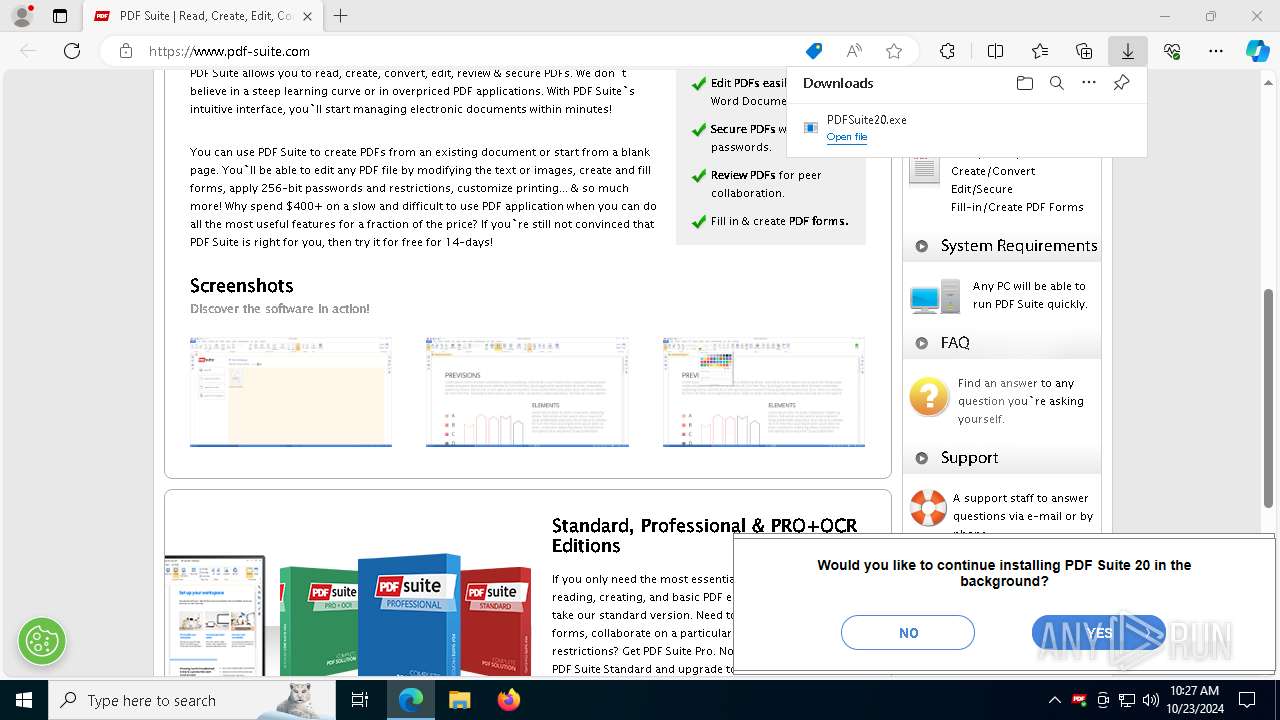The height and width of the screenshot is (720, 1280).
Task: Click Fill-in/Create PDF Forms text
Action: click(1017, 207)
